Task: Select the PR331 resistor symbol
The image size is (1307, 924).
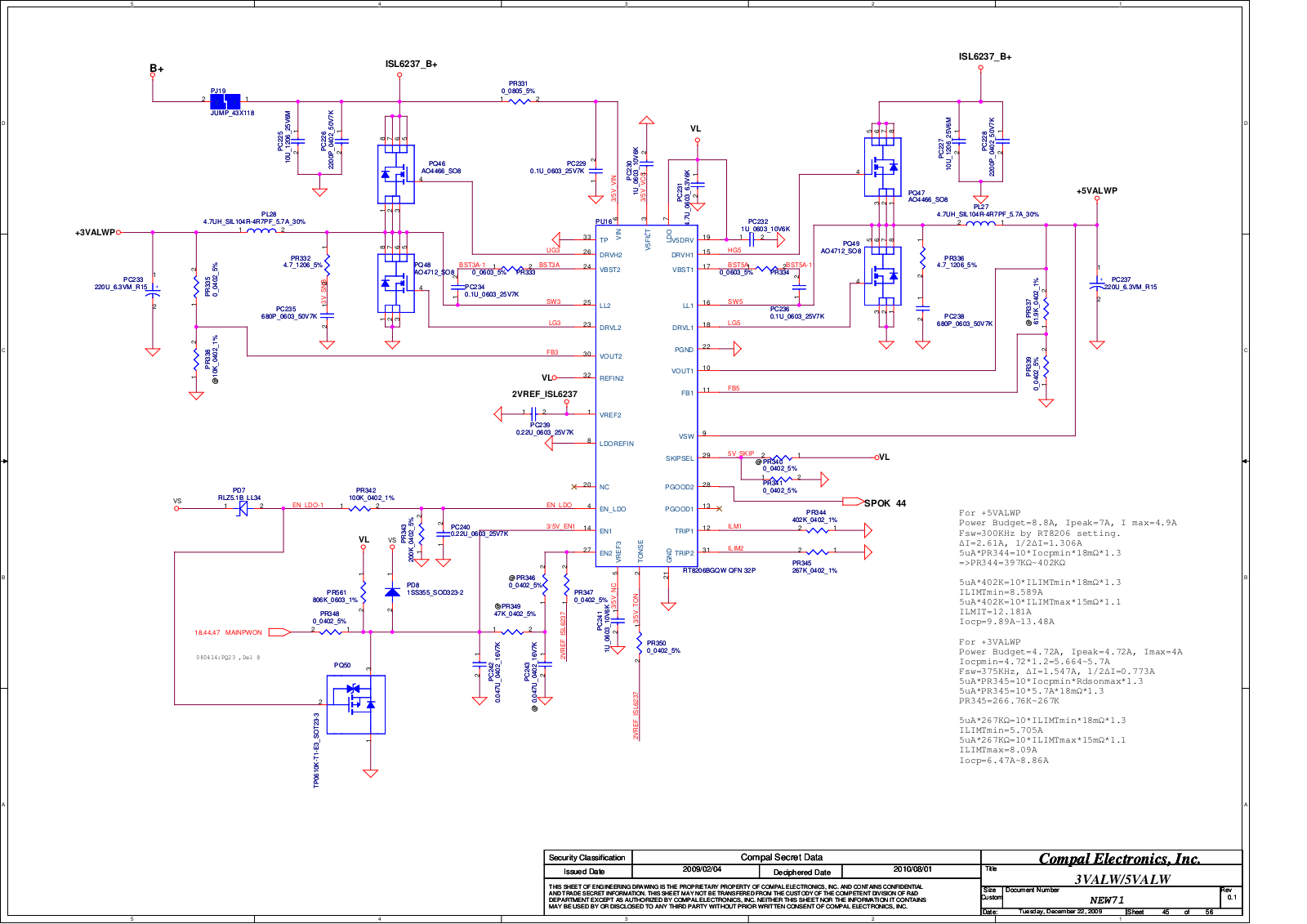Action: coord(520,101)
